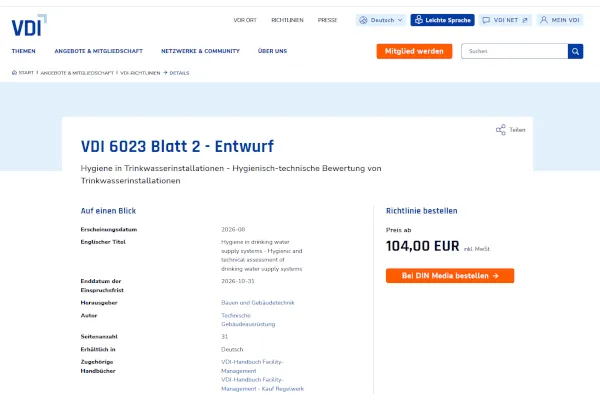Click the Enddatum der Einspruchsfrist label

pos(102,286)
